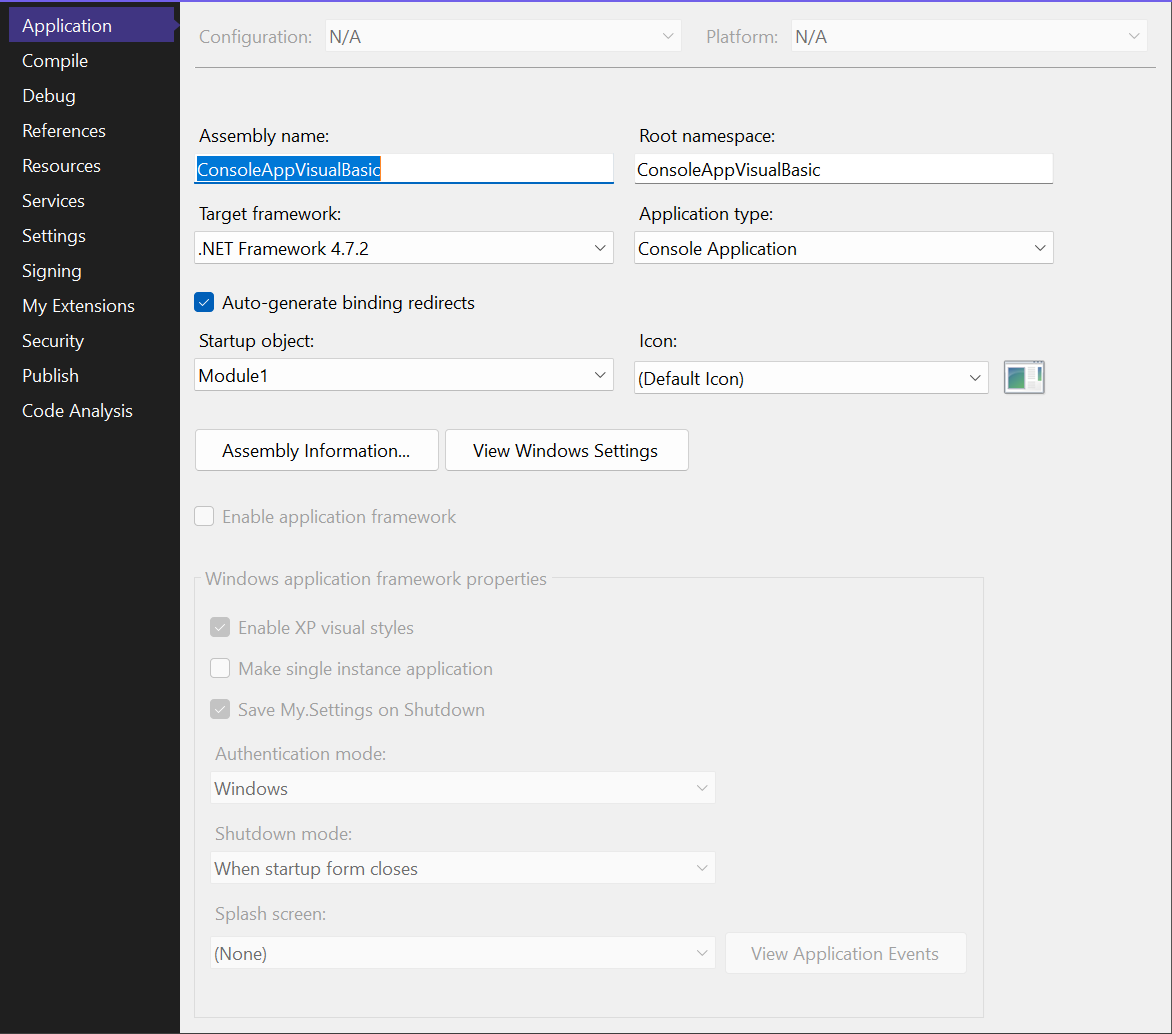
Task: Click inside the Root namespace field
Action: (843, 168)
